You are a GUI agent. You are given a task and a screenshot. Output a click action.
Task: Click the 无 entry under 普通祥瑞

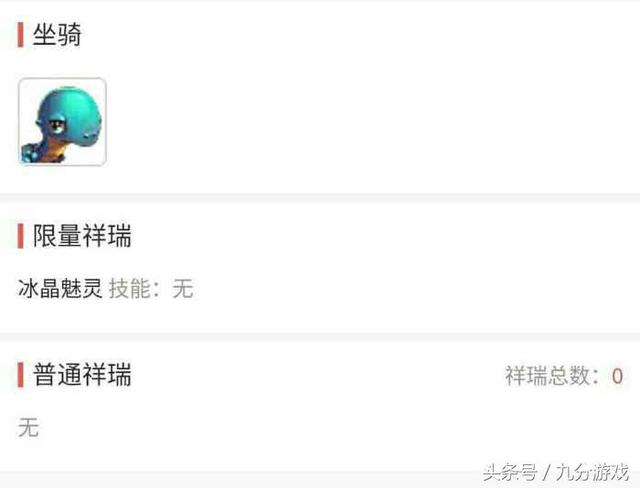(x=28, y=428)
